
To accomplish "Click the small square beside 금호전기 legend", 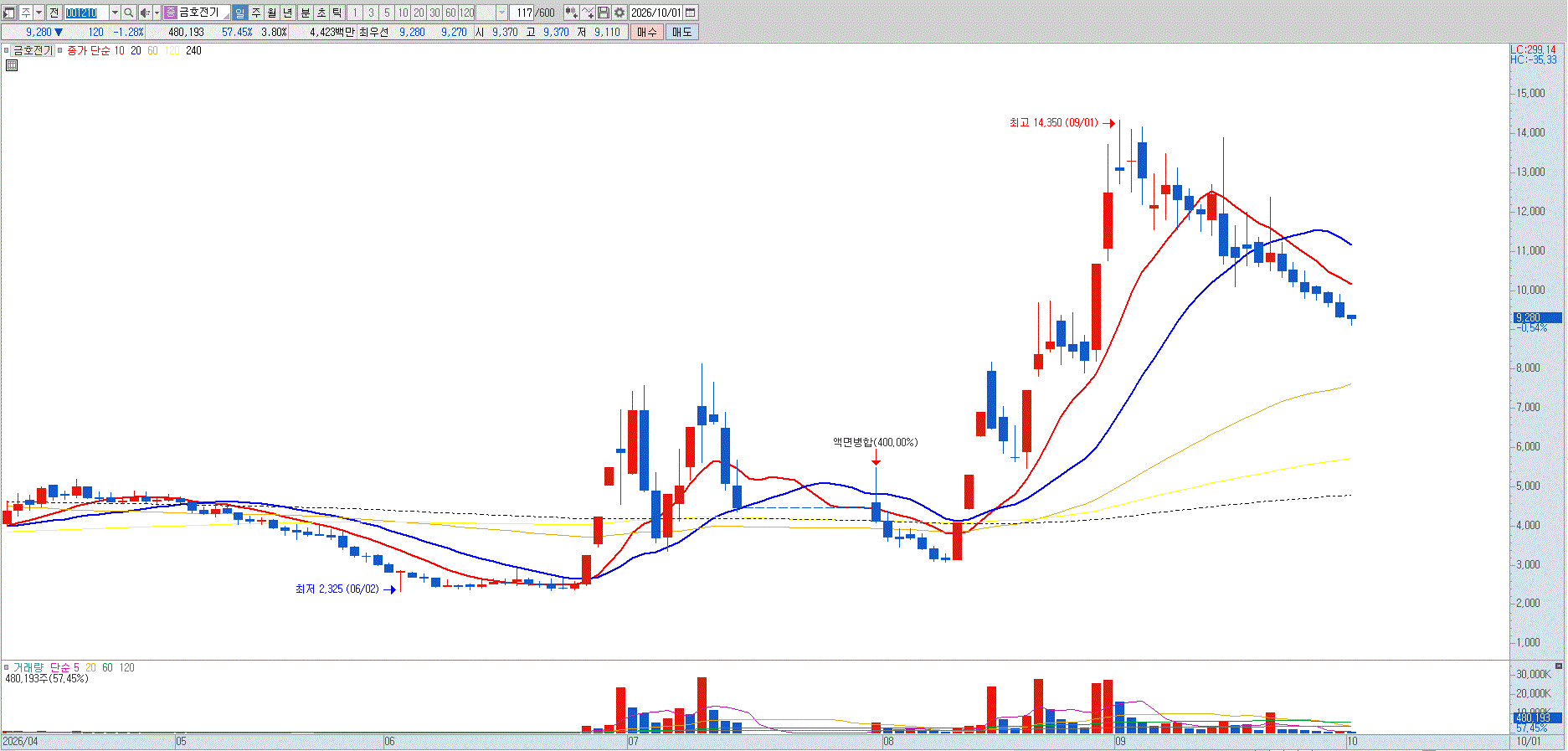I will coord(6,51).
